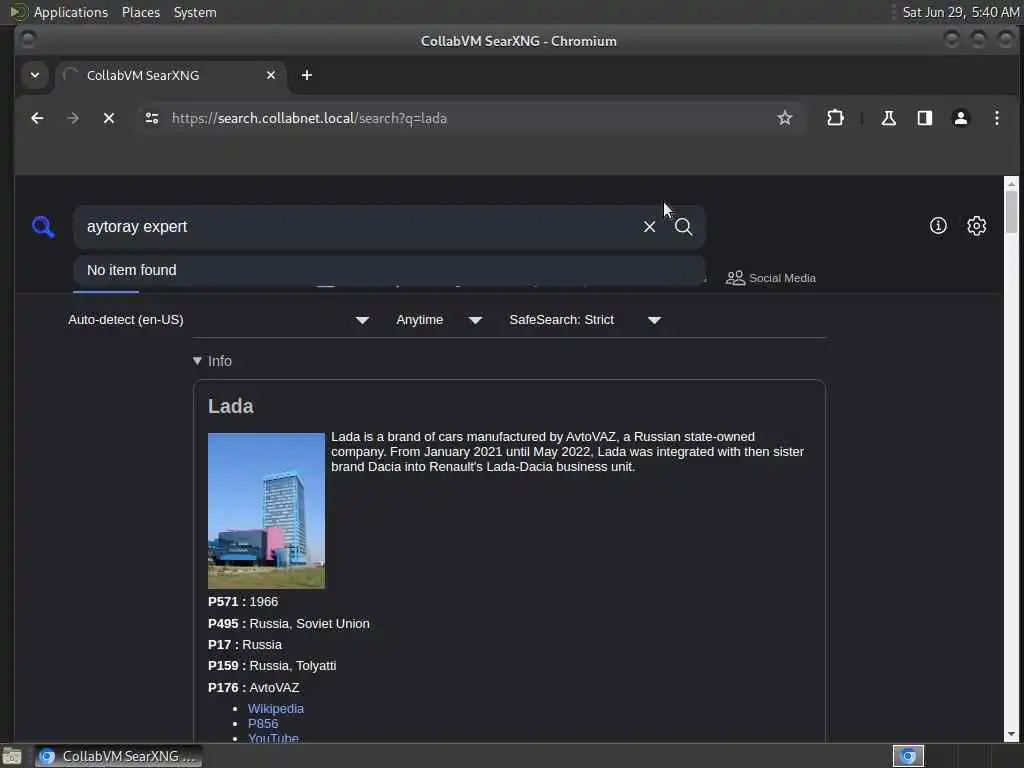
Task: Stop the page from loading
Action: coord(109,118)
